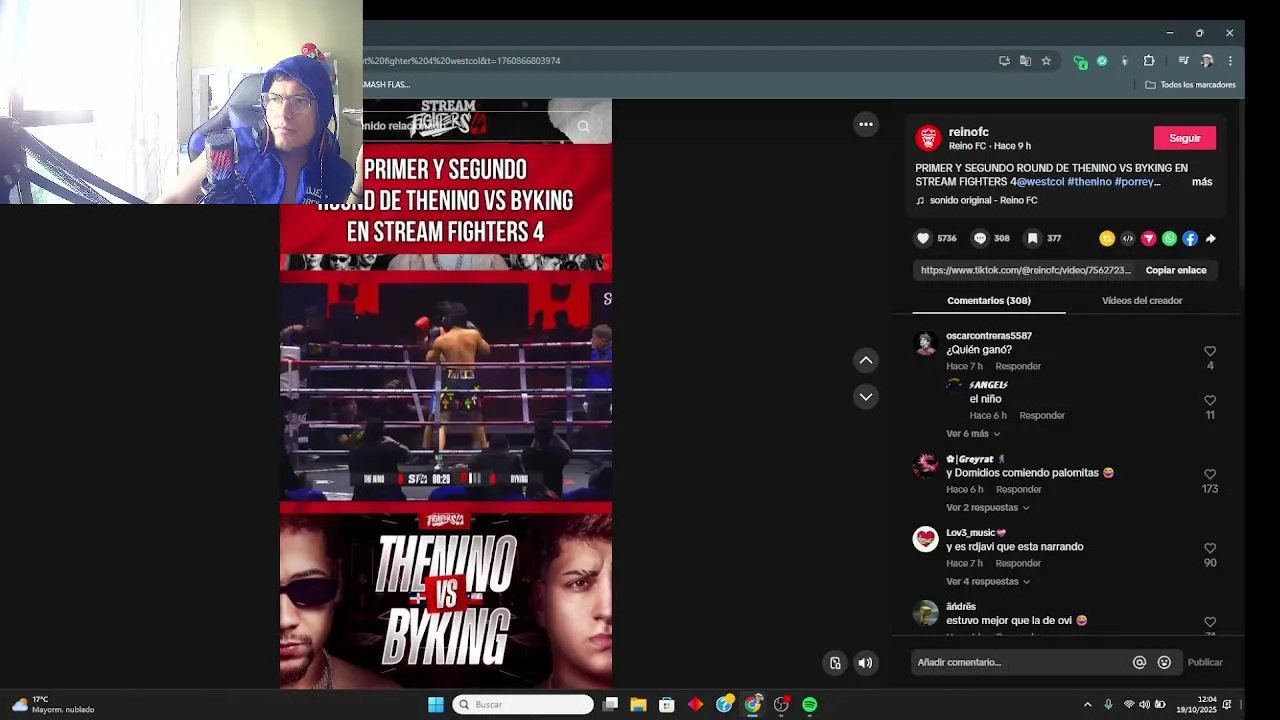Like the video with the heart icon
Screen dimensions: 1280x720
tap(923, 238)
